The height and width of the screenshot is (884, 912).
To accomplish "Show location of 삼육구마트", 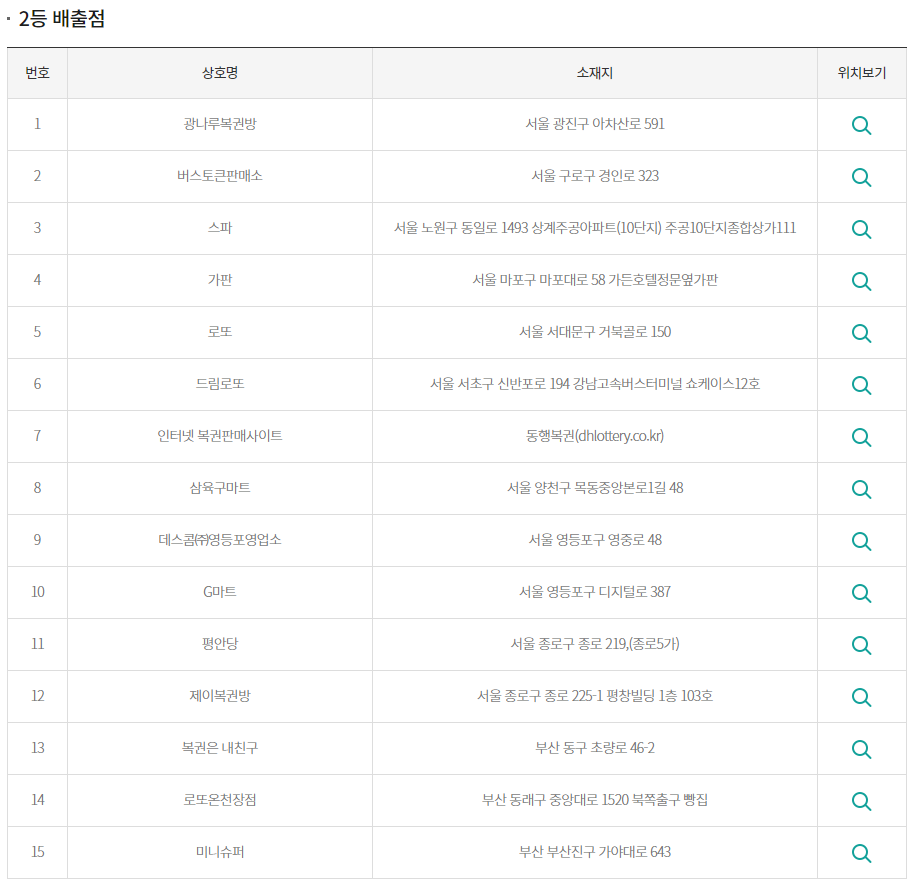I will pyautogui.click(x=861, y=489).
